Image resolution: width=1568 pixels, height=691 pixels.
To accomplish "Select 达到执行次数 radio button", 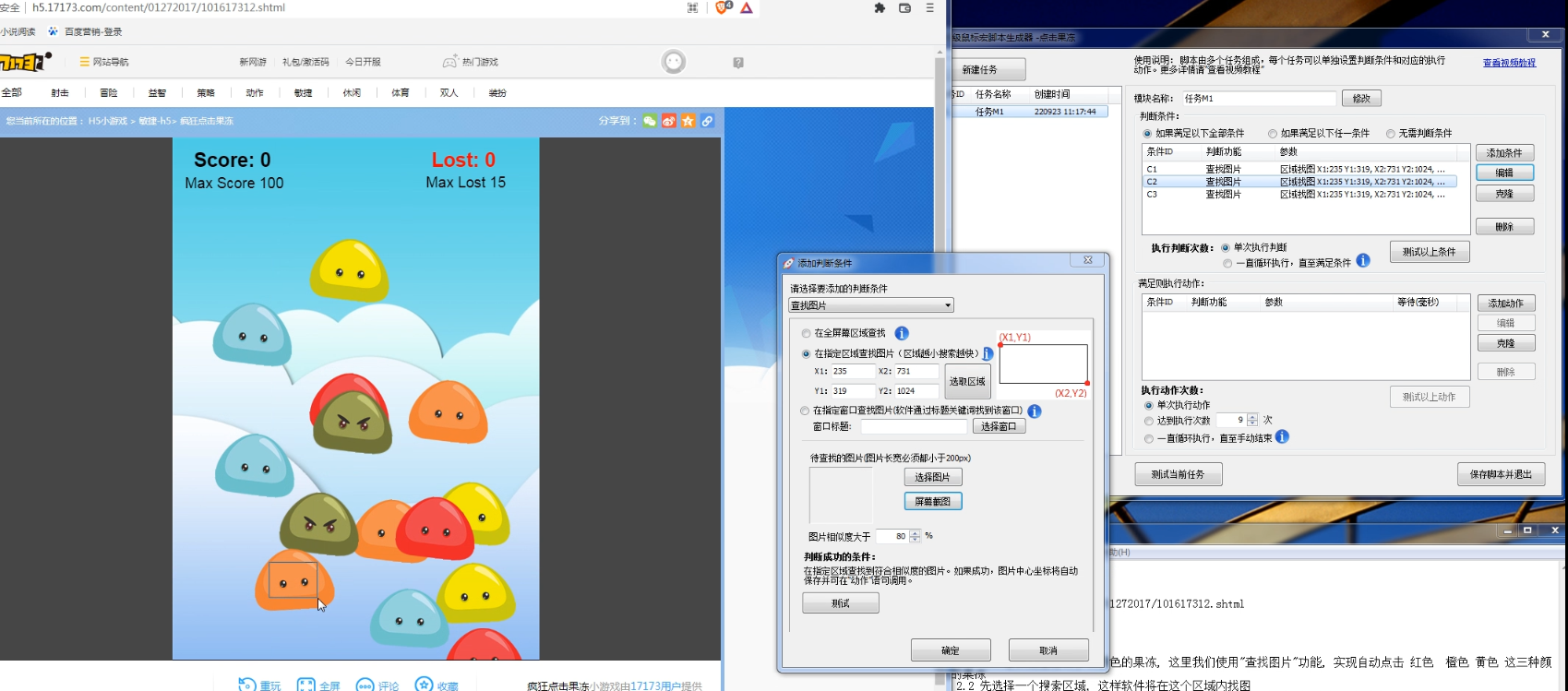I will [x=1149, y=421].
